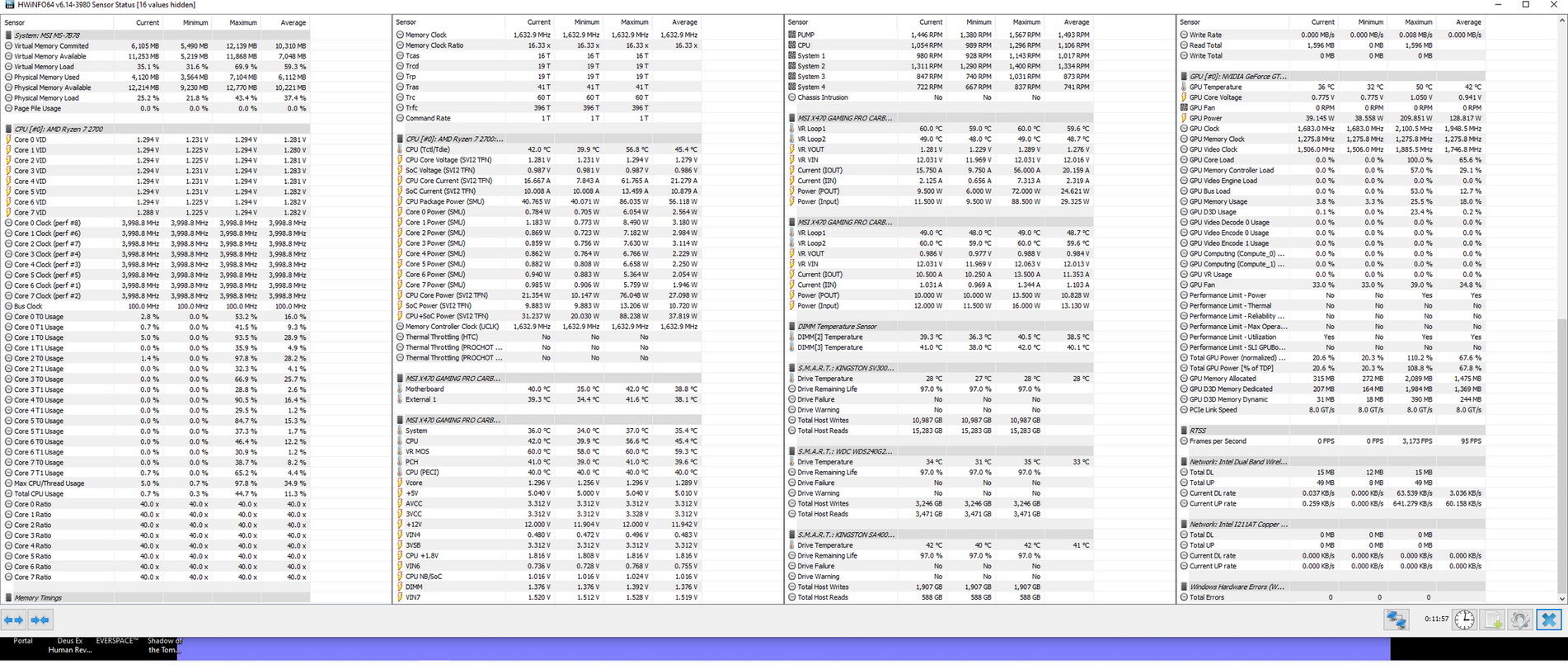Select the Total CPU Usage row

tap(157, 493)
